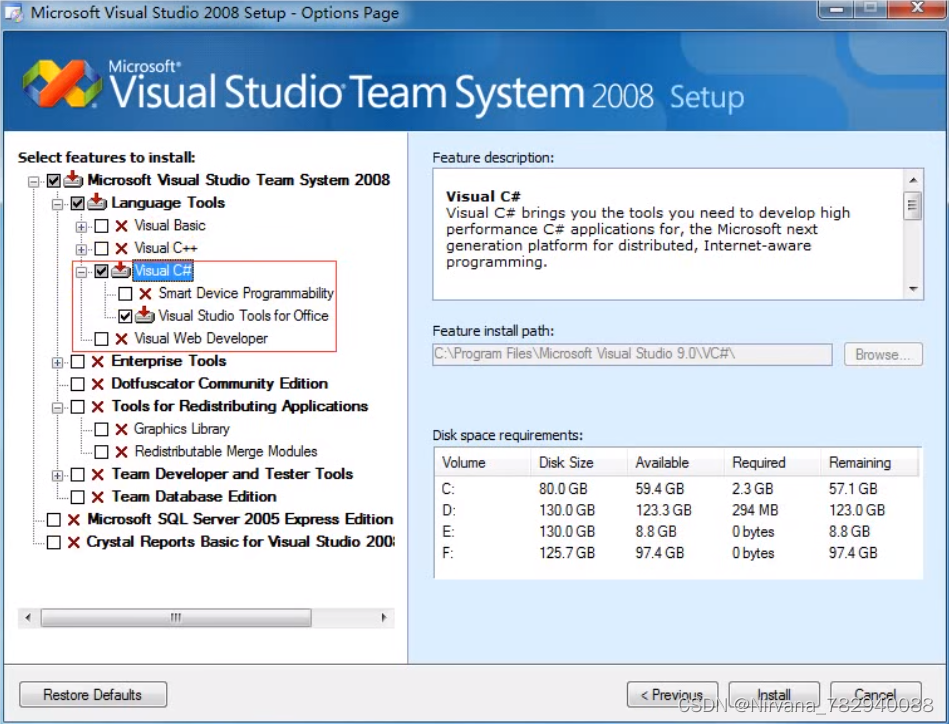
Task: Go back with the Previous button
Action: click(672, 694)
